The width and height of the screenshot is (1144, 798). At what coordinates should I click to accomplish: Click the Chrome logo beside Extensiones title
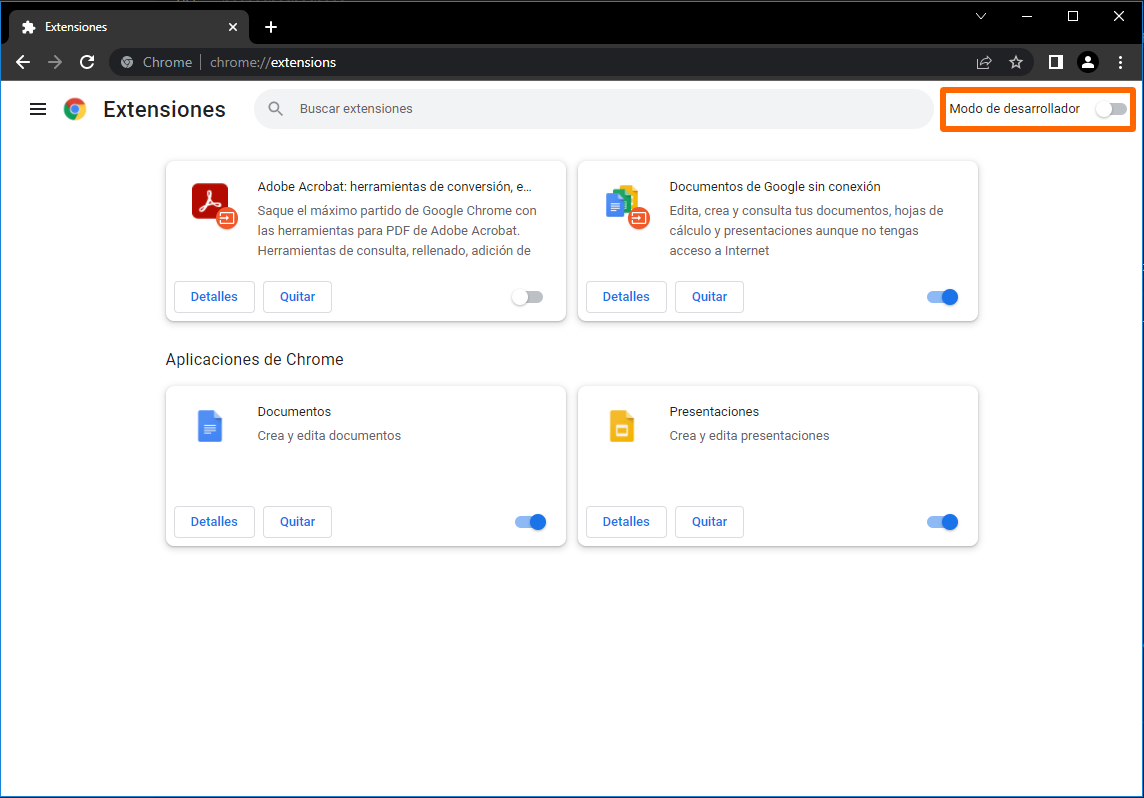(75, 109)
